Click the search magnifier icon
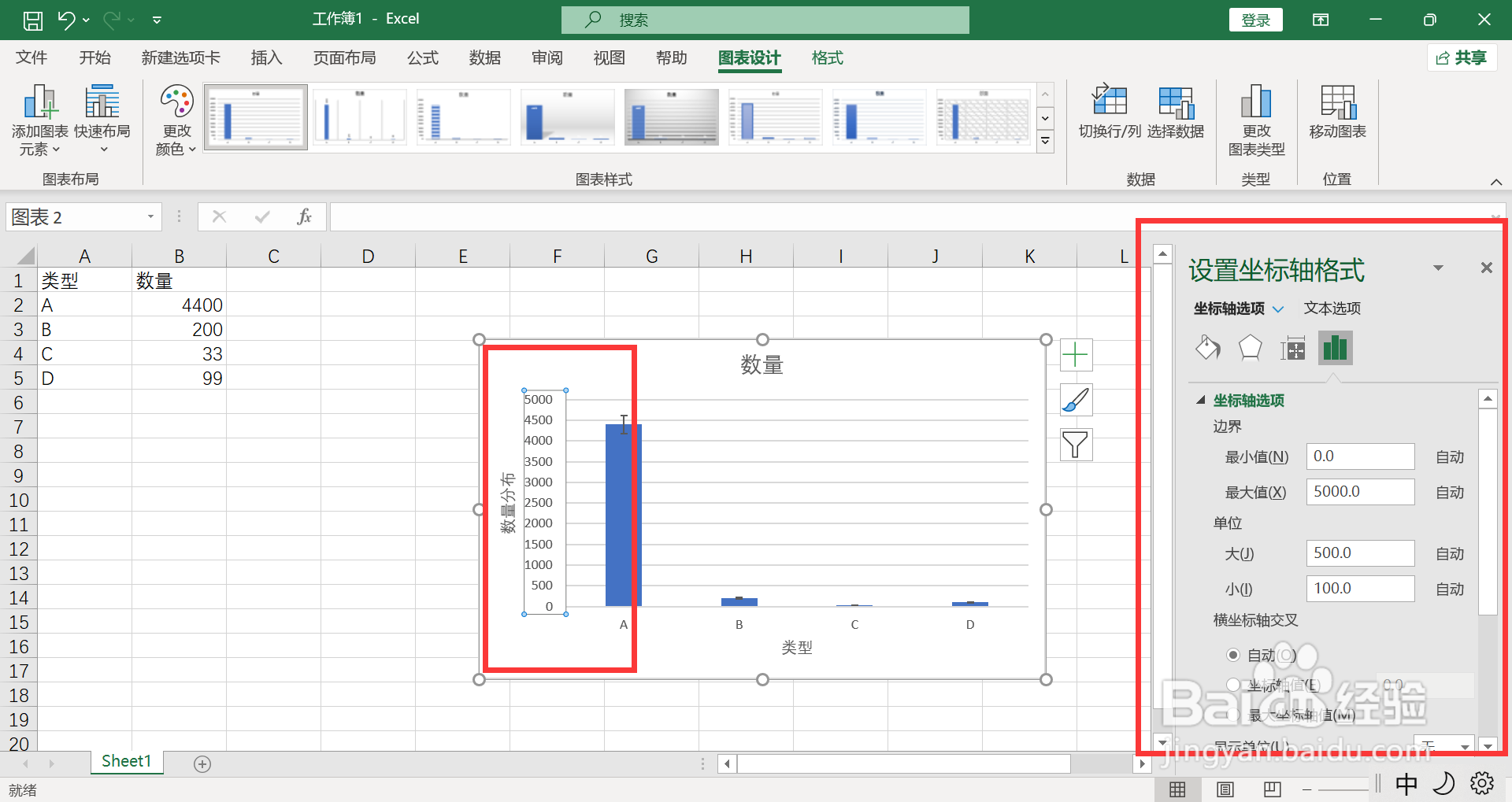The image size is (1512, 802). 593,20
